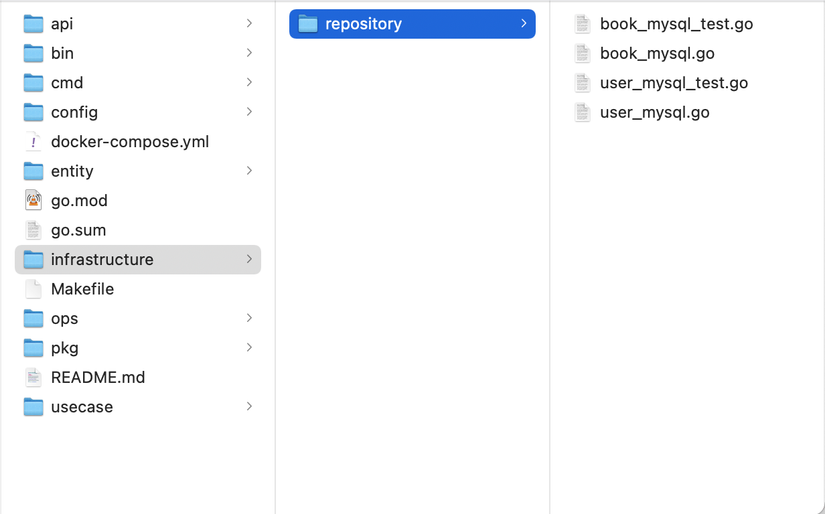Expand the bin folder chevron
Viewport: 825px width, 514px height.
pyautogui.click(x=249, y=53)
